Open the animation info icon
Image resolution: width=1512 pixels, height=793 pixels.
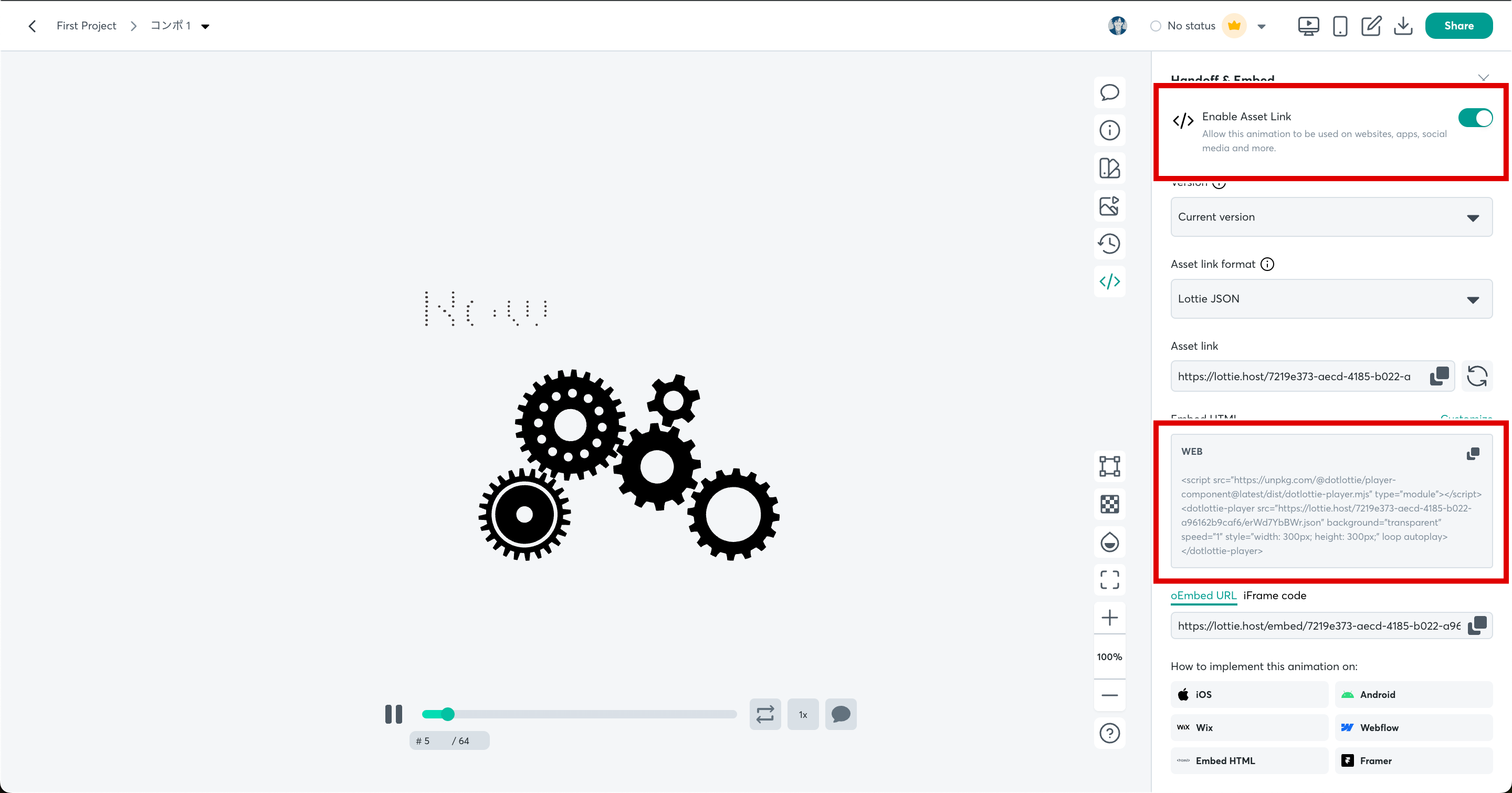pyautogui.click(x=1109, y=130)
